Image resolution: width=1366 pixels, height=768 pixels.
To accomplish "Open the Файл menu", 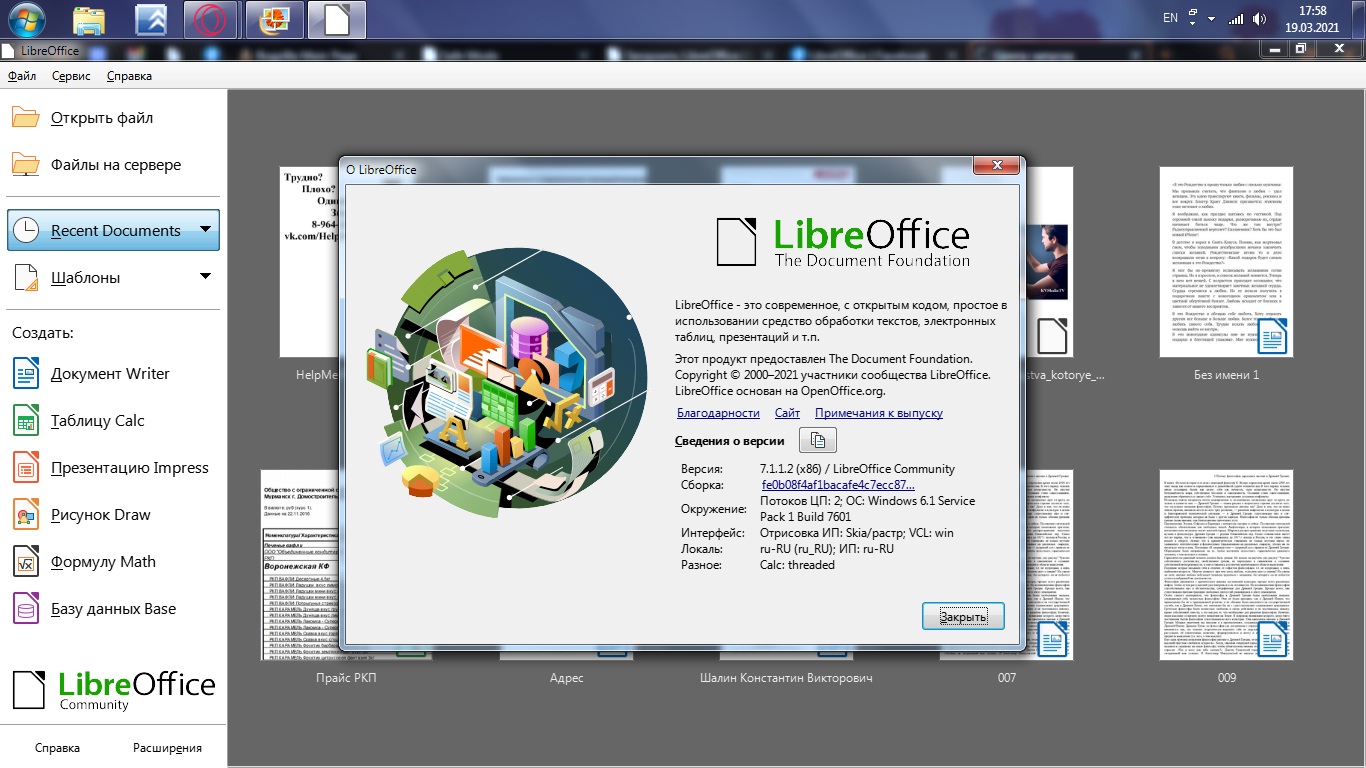I will click(x=22, y=76).
